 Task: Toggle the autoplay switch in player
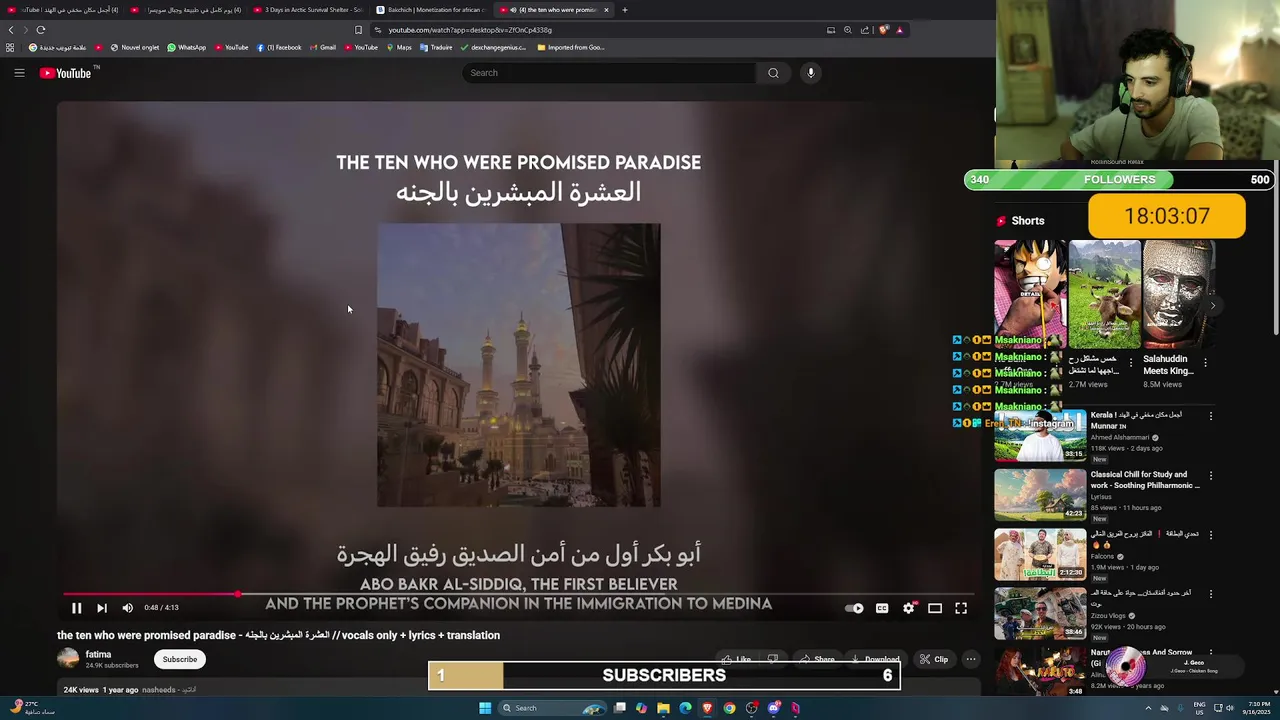(854, 608)
